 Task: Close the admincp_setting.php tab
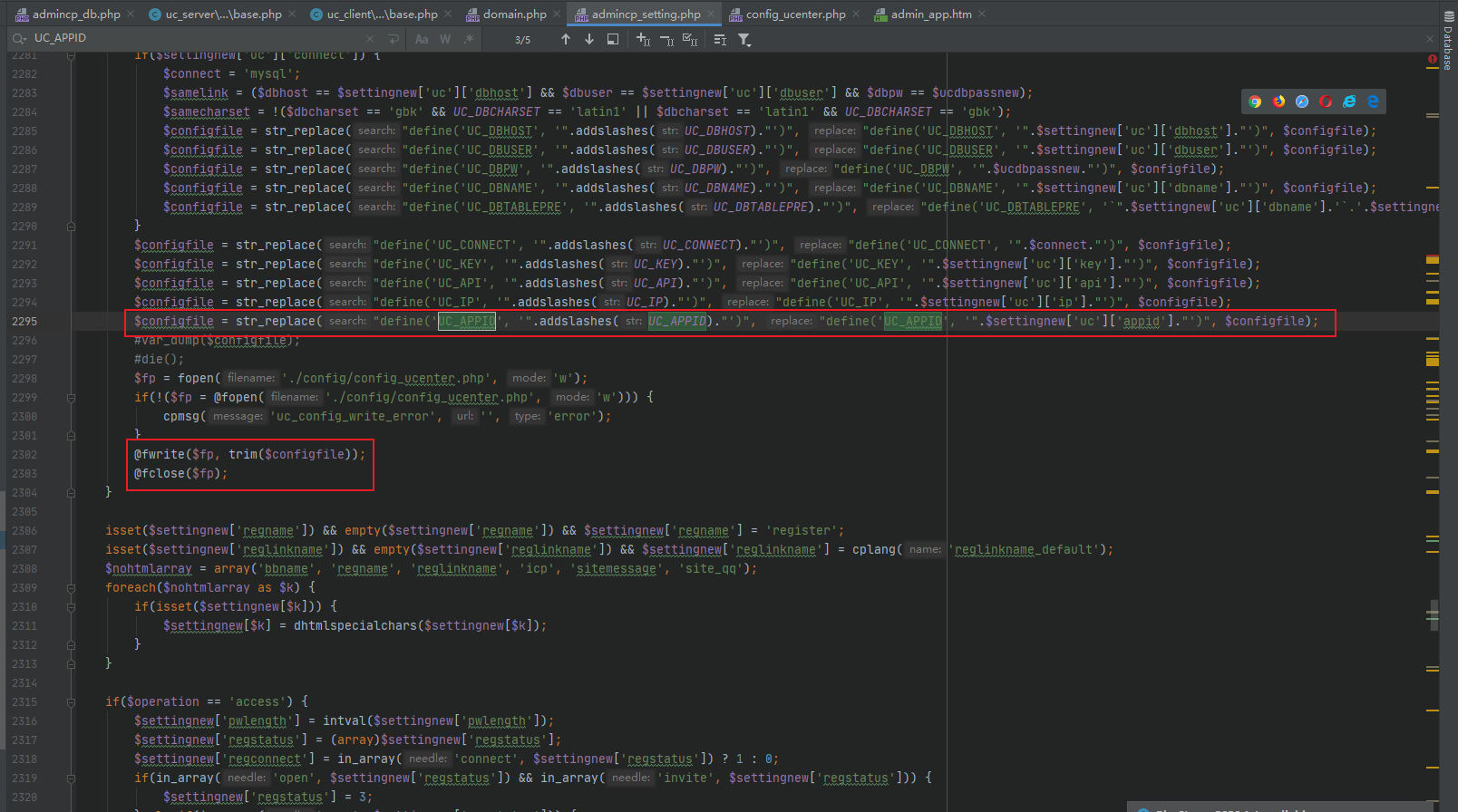(x=711, y=14)
